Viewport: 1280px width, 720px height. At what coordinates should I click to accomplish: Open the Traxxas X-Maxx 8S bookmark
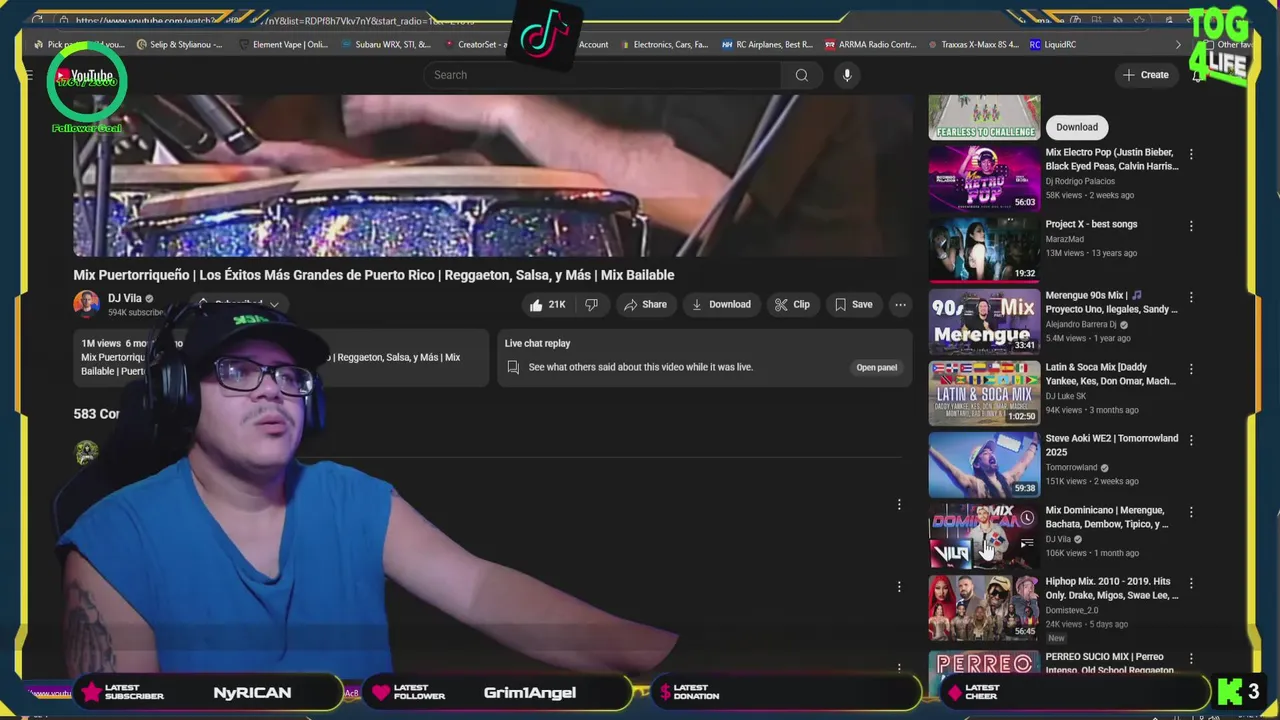click(x=973, y=44)
